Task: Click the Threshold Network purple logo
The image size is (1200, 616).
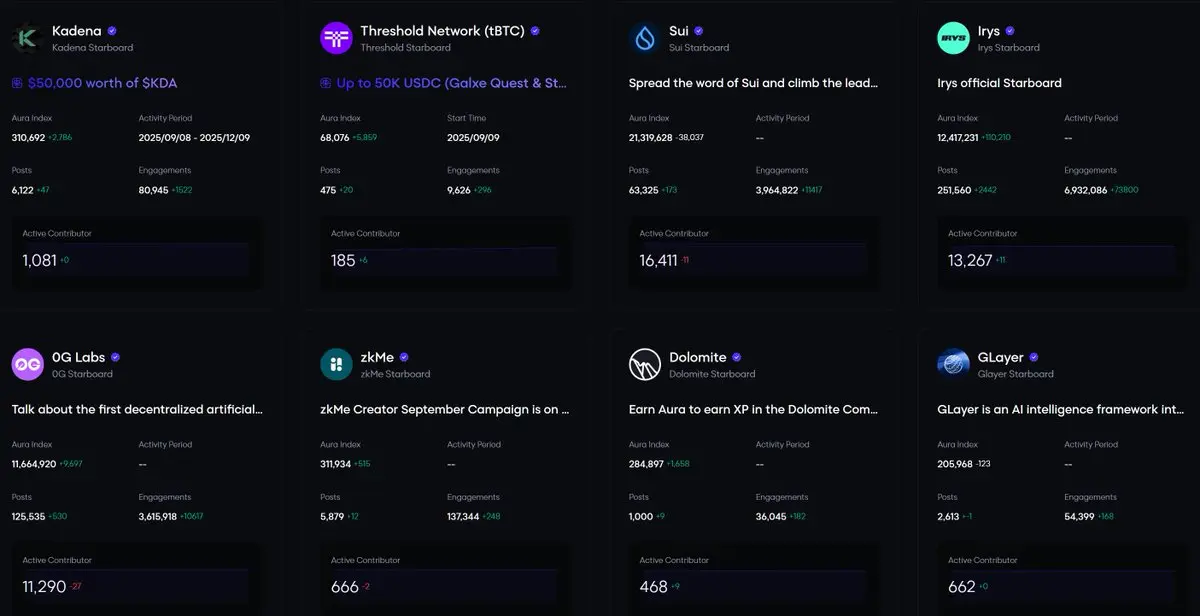Action: [x=336, y=38]
